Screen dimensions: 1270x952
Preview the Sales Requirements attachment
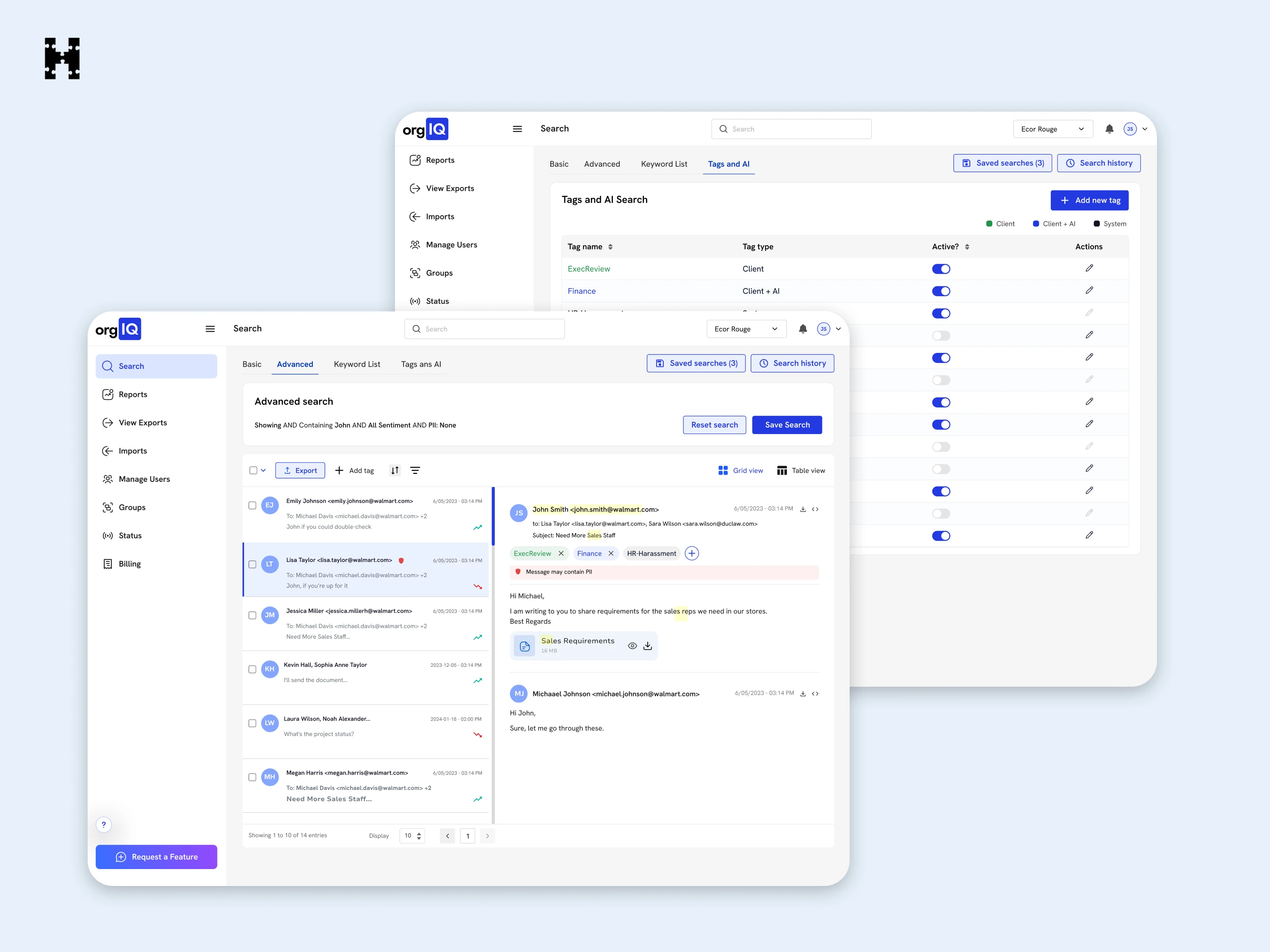pyautogui.click(x=632, y=646)
